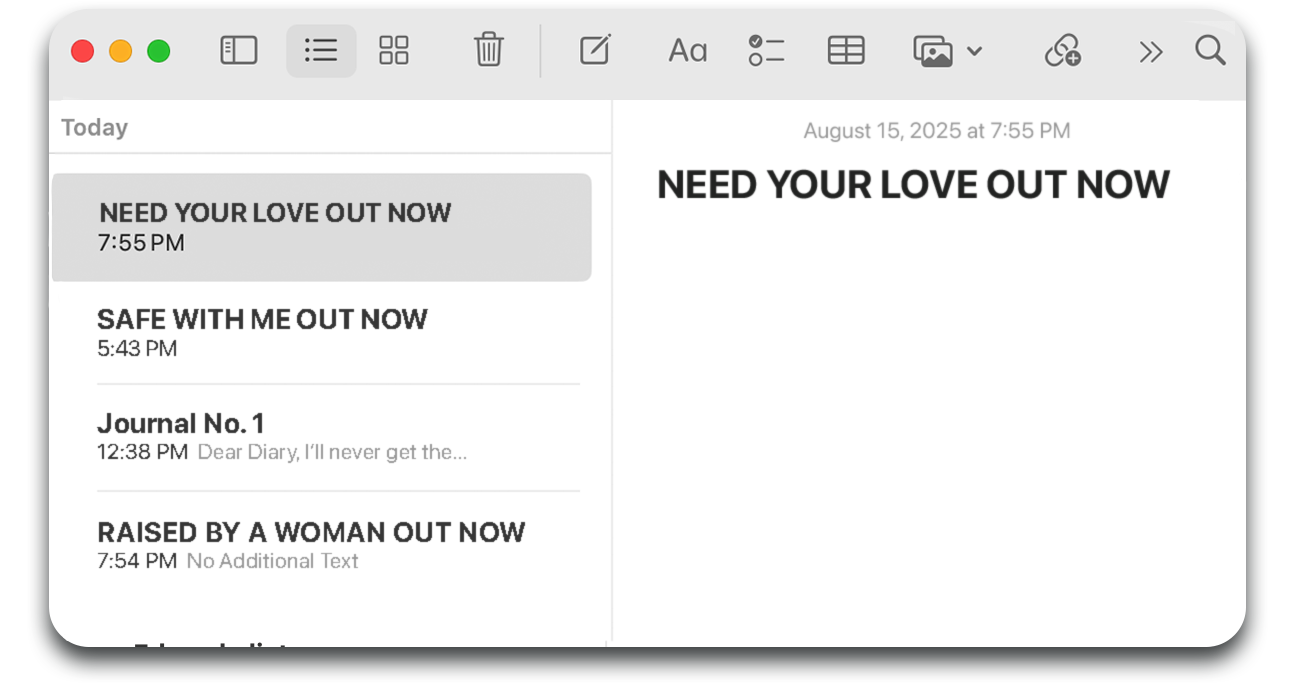Zoom the Notes window with green button
The image size is (1296, 692).
[159, 51]
